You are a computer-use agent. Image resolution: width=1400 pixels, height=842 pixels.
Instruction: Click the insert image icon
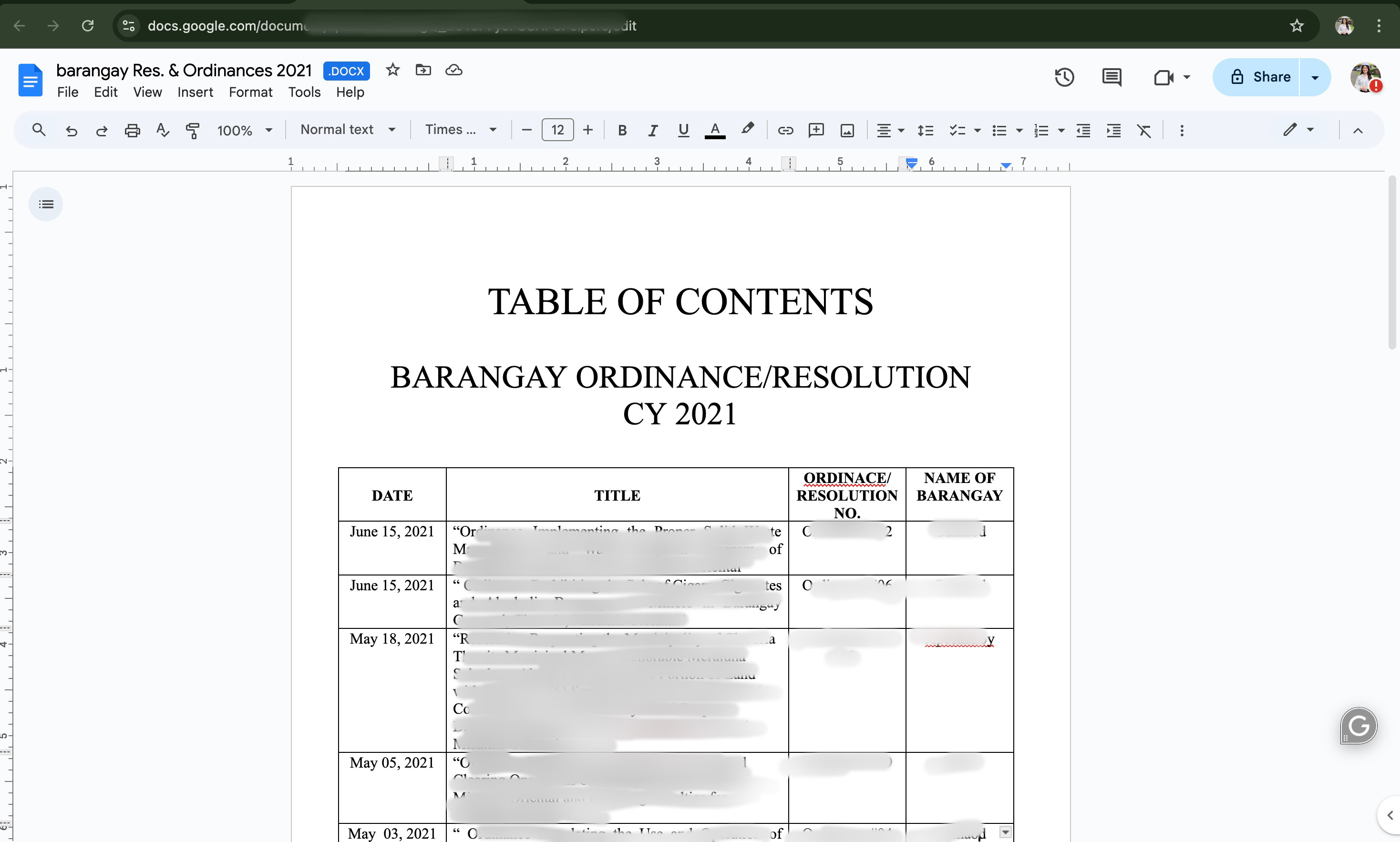tap(847, 131)
